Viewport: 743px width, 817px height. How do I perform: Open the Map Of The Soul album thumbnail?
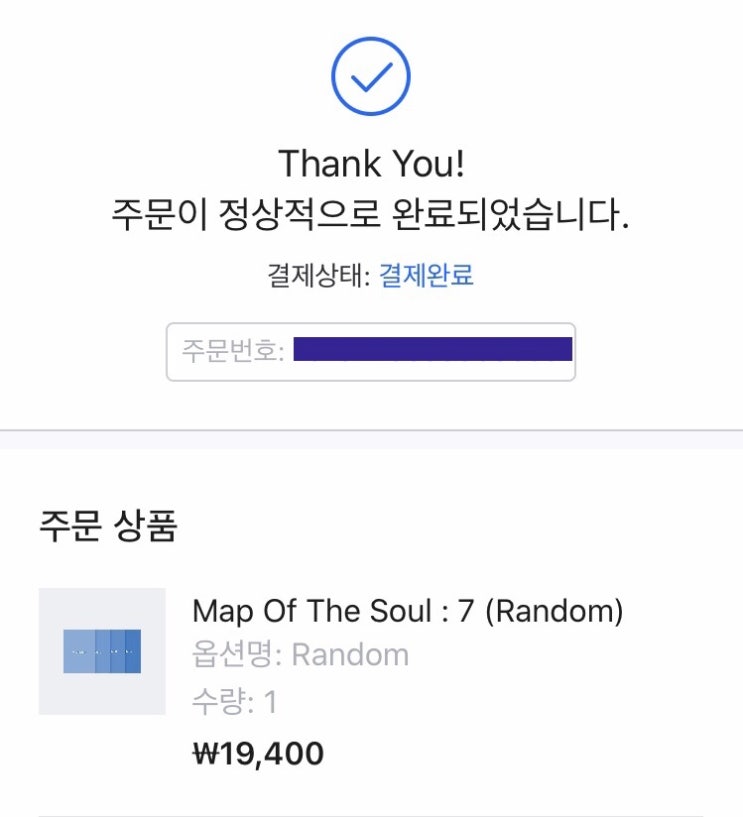pyautogui.click(x=102, y=651)
